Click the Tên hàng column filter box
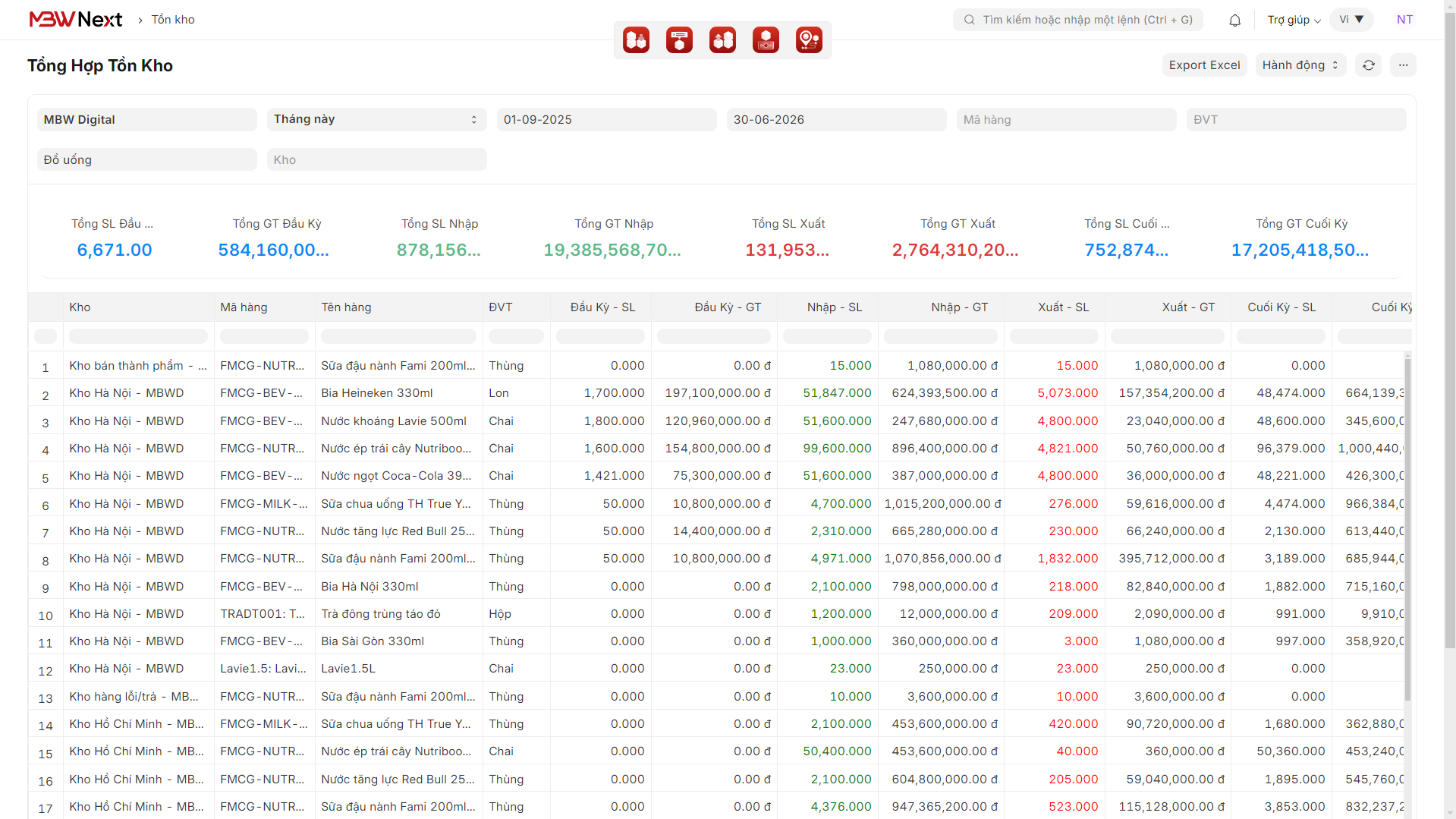 pyautogui.click(x=398, y=335)
